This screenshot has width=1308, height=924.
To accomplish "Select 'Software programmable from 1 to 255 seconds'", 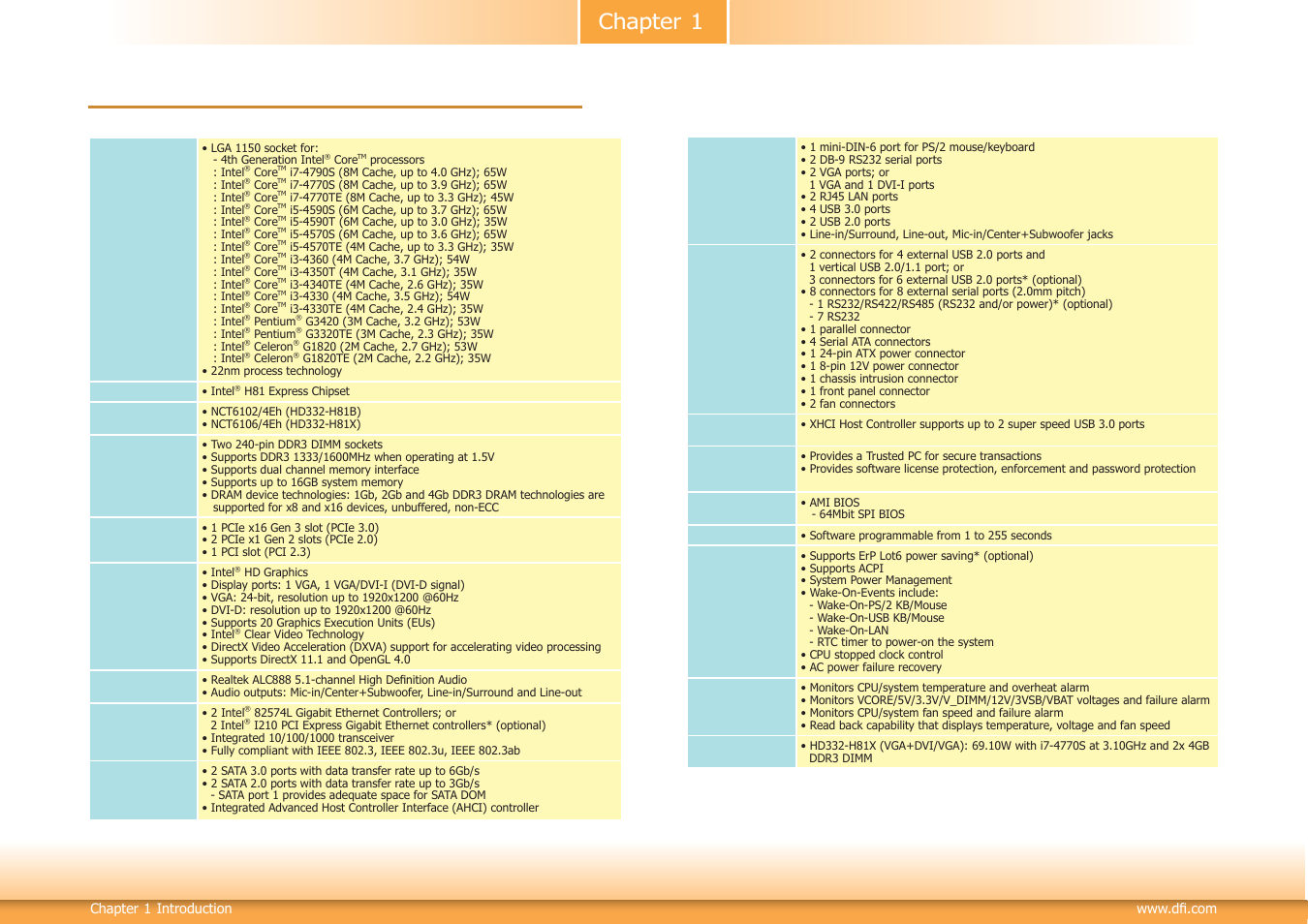I will click(x=926, y=536).
